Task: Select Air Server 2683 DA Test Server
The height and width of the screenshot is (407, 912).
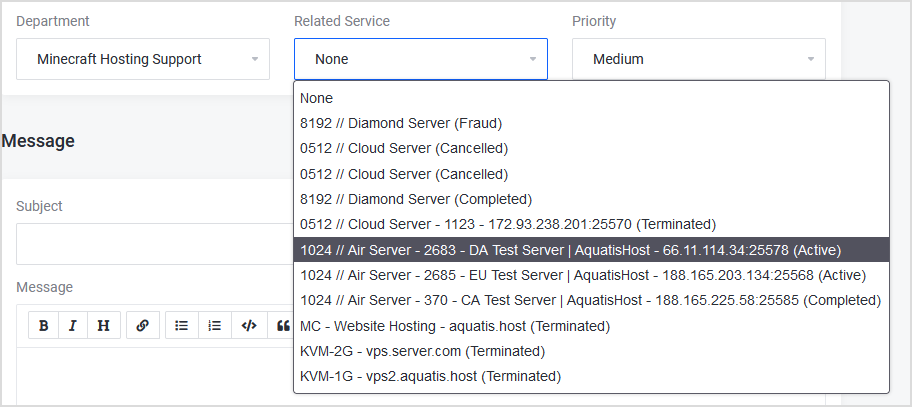Action: click(x=592, y=249)
